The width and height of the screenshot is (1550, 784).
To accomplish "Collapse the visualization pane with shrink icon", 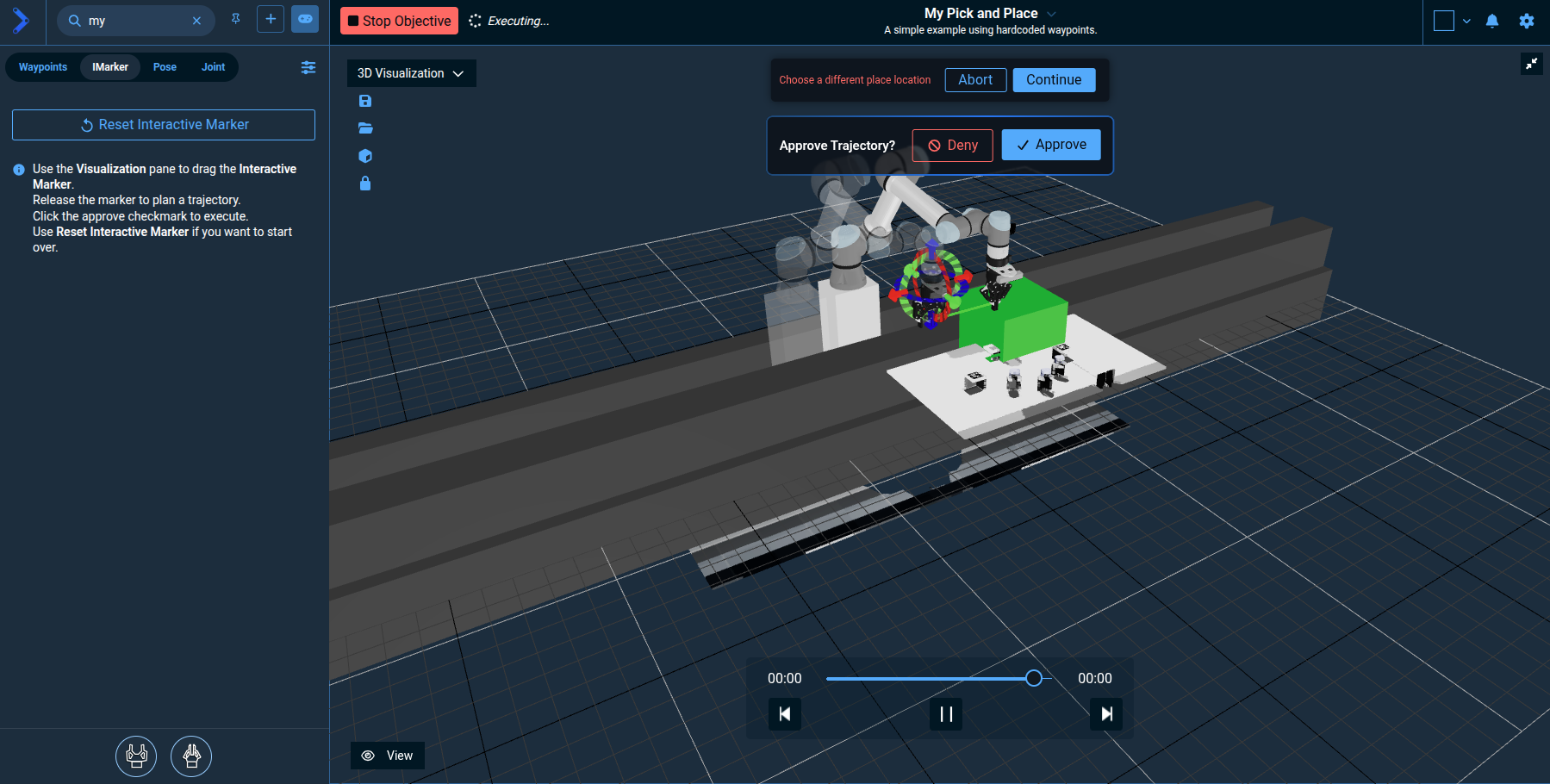I will pos(1532,64).
